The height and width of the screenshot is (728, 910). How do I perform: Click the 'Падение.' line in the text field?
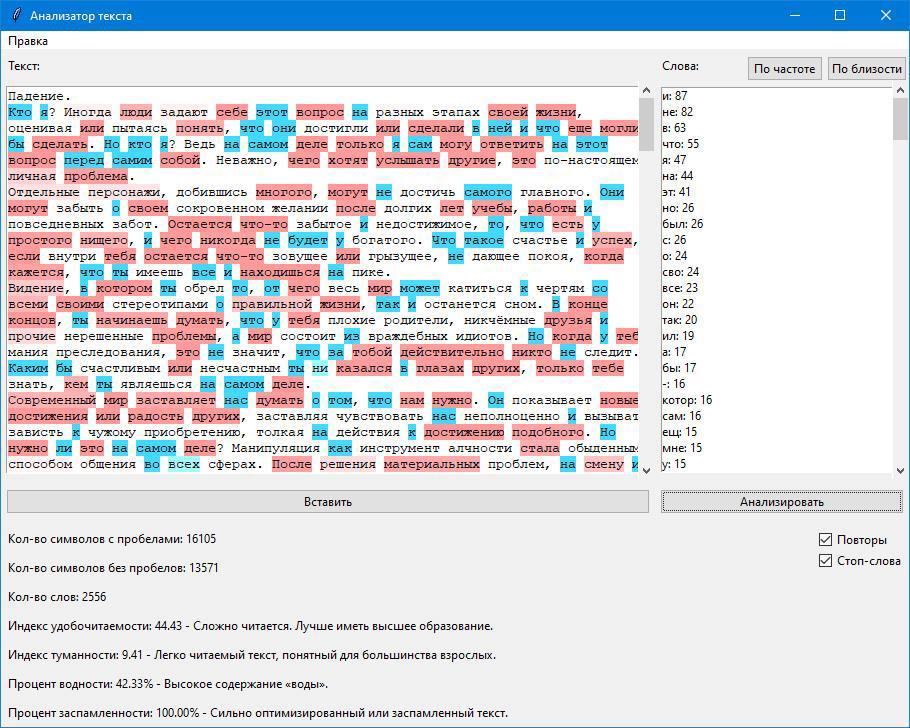pyautogui.click(x=40, y=96)
